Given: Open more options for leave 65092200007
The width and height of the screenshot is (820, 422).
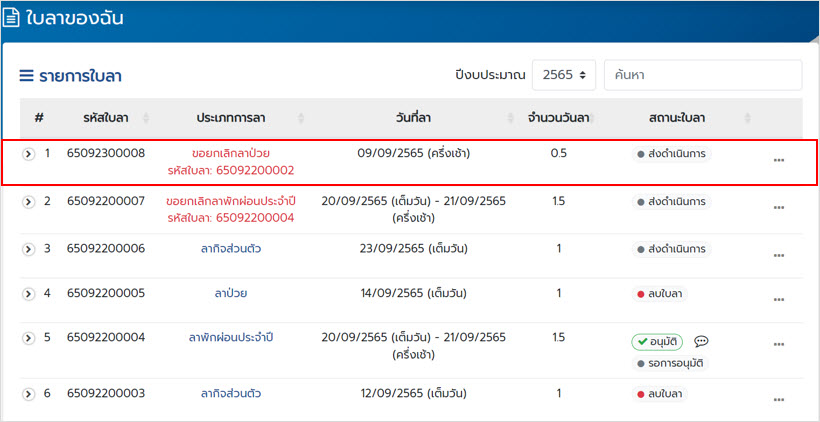Looking at the screenshot, I should [779, 207].
